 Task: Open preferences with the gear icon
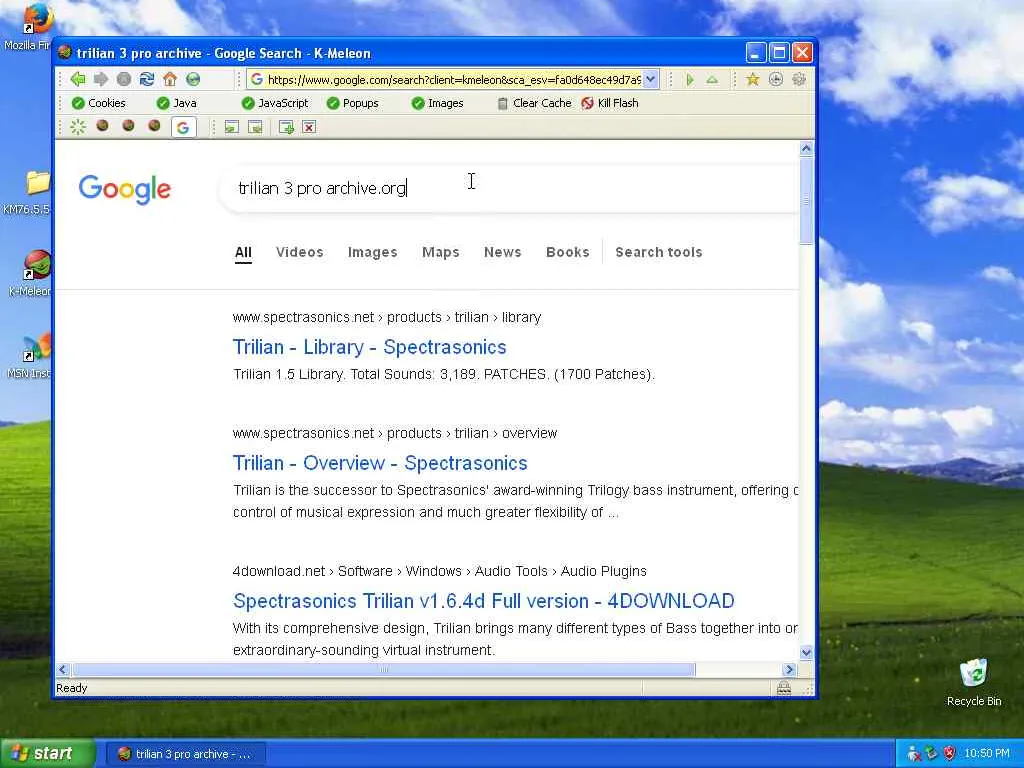tap(799, 80)
